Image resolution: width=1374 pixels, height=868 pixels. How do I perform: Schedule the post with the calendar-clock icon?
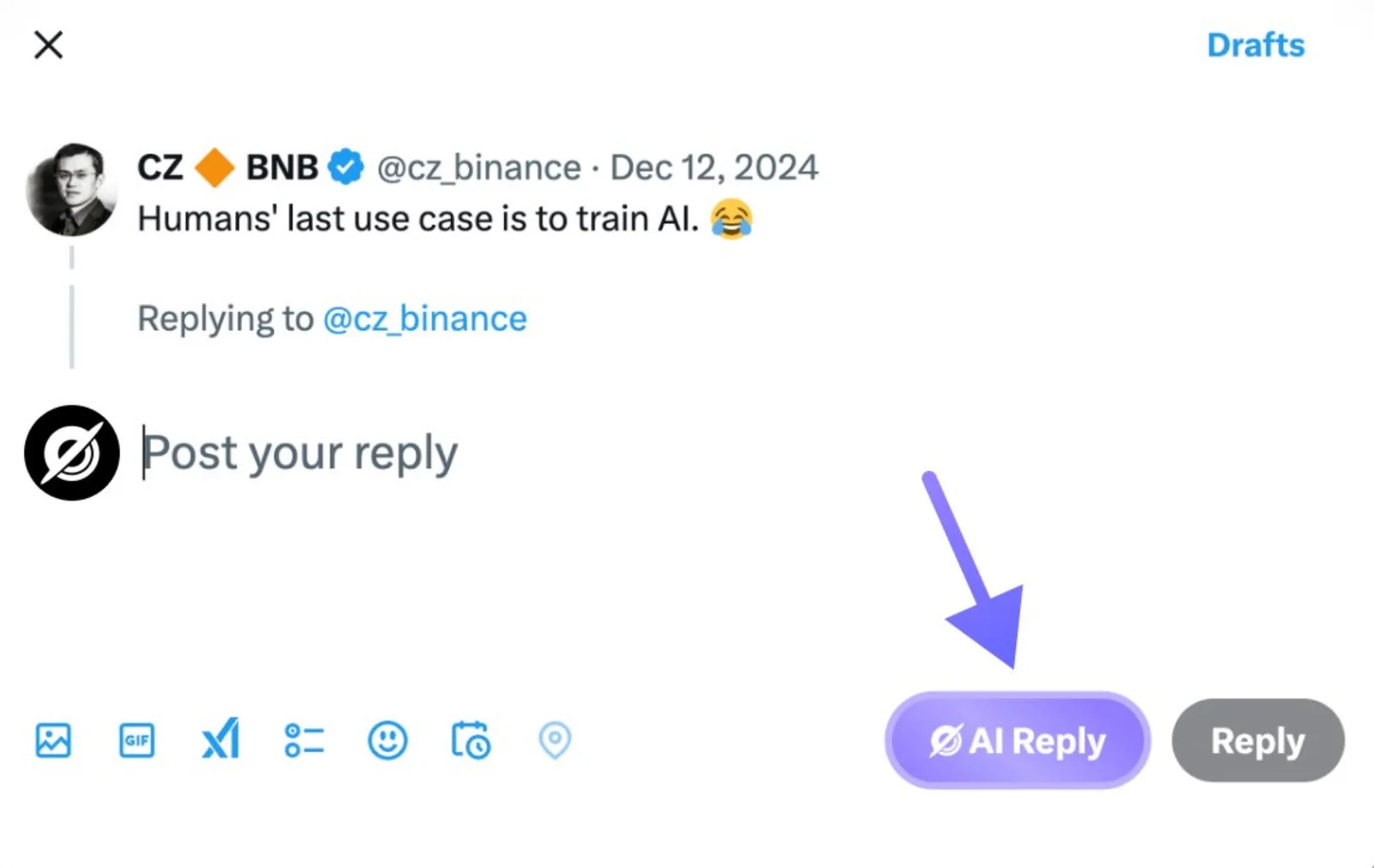tap(471, 740)
